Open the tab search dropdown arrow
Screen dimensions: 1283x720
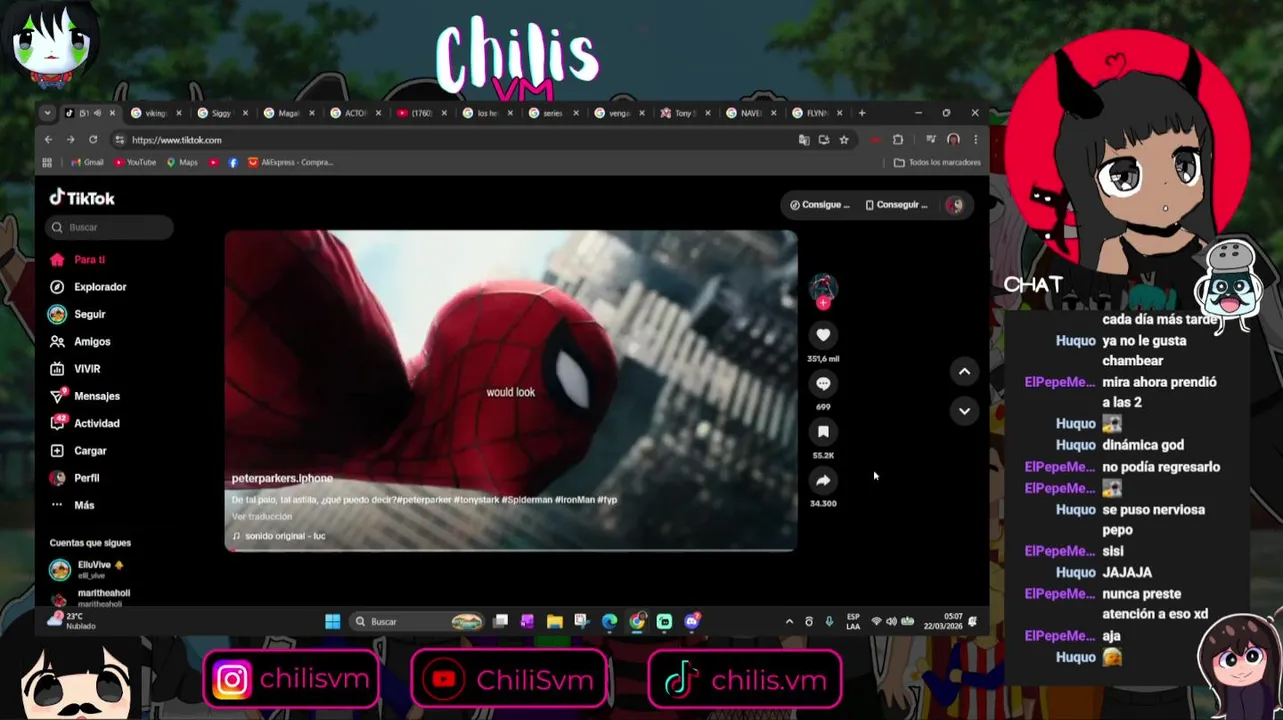(48, 113)
